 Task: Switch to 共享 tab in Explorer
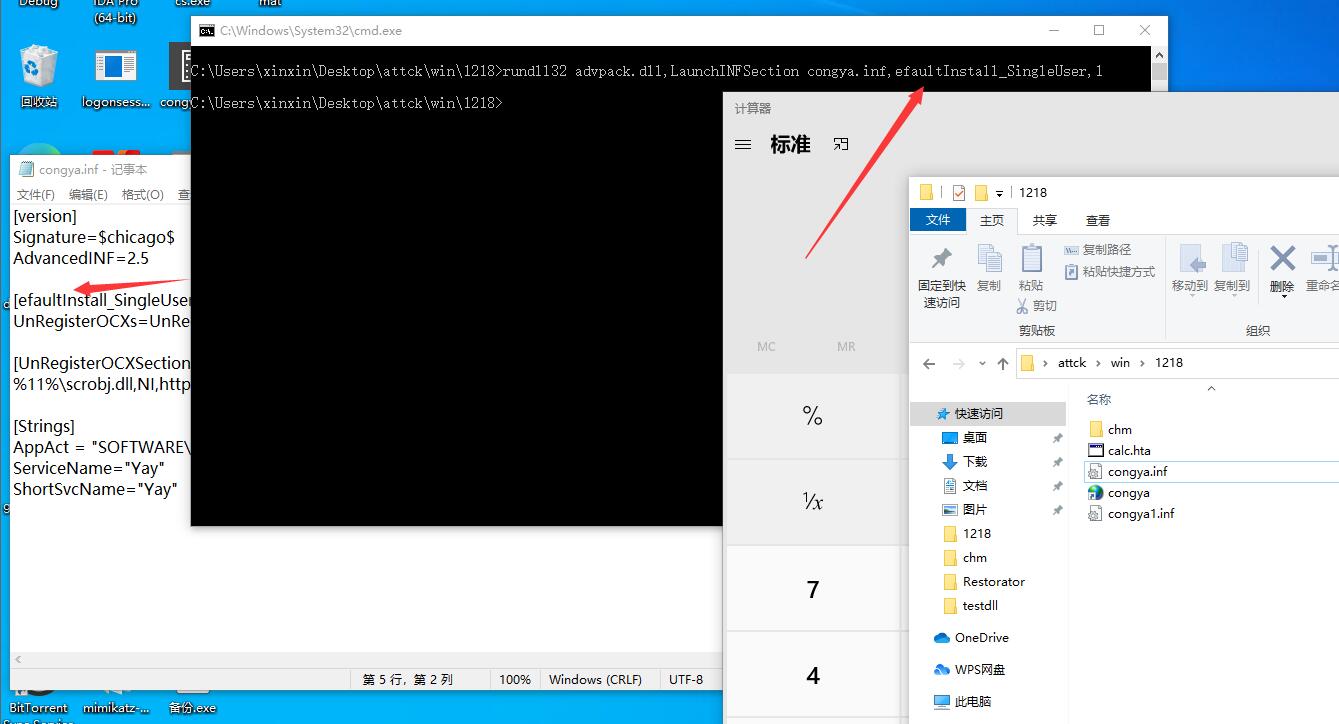1045,221
